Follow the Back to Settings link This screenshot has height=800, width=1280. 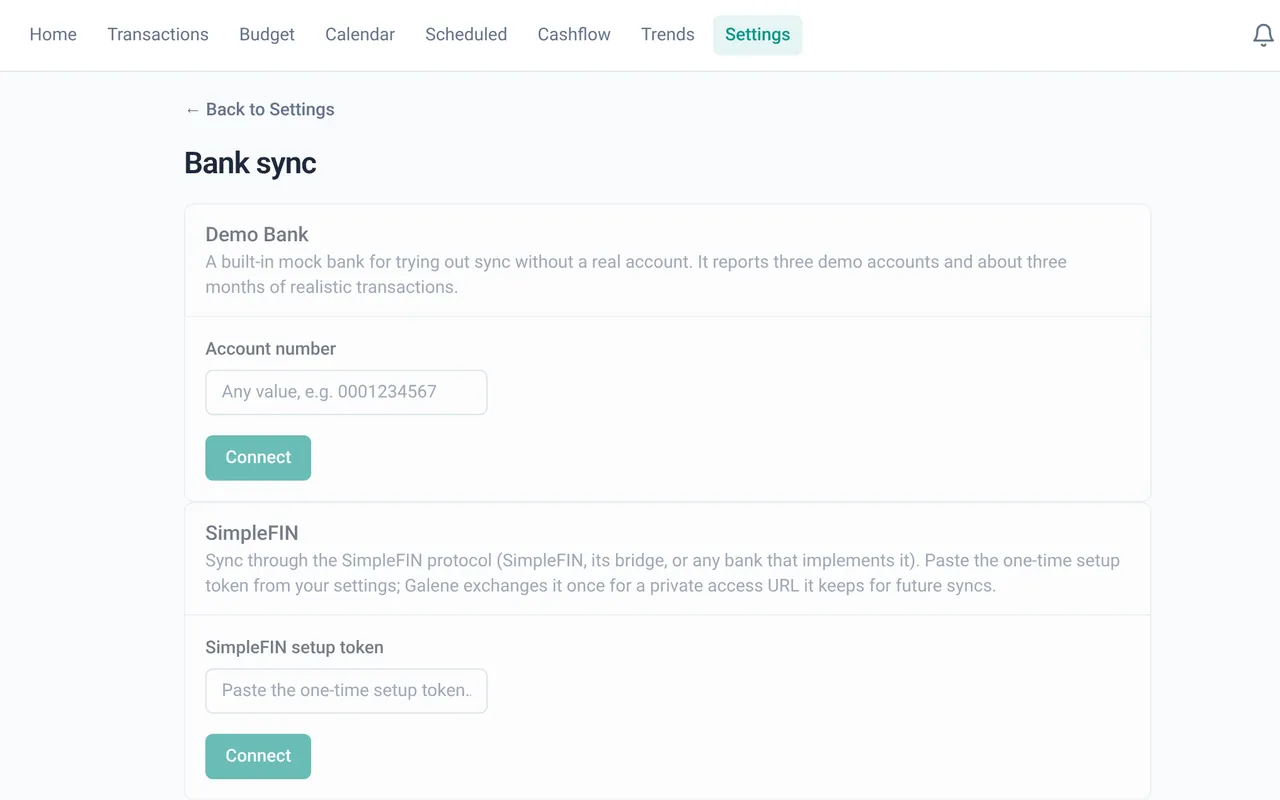point(260,110)
